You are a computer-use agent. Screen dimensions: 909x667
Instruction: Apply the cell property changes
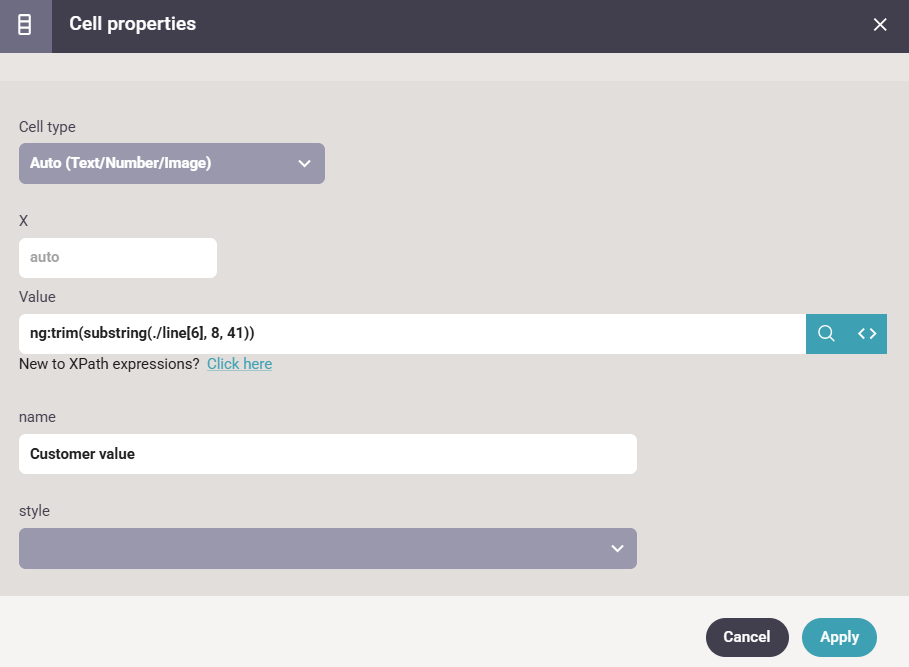point(839,637)
